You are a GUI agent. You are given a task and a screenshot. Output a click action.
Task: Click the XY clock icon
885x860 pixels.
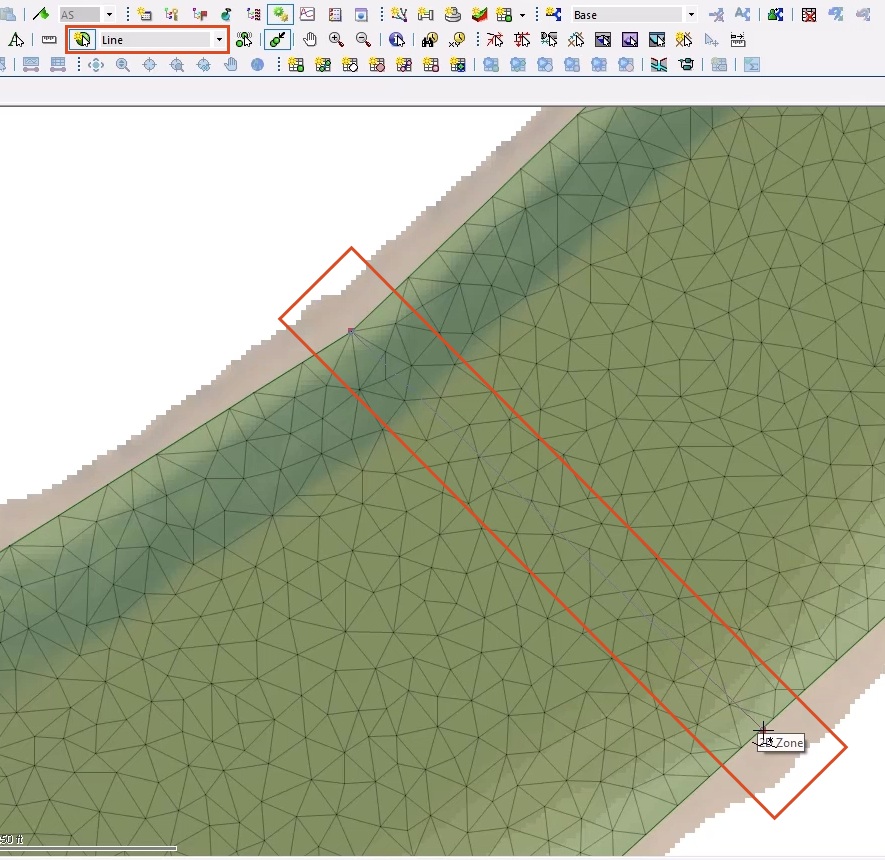click(457, 40)
